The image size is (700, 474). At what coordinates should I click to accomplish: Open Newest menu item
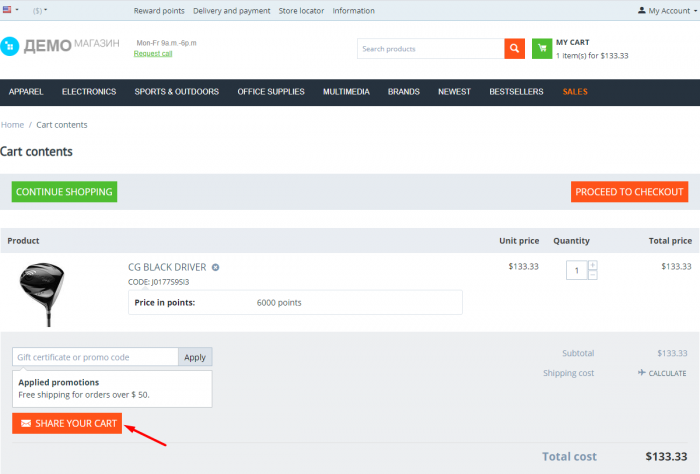pyautogui.click(x=454, y=92)
